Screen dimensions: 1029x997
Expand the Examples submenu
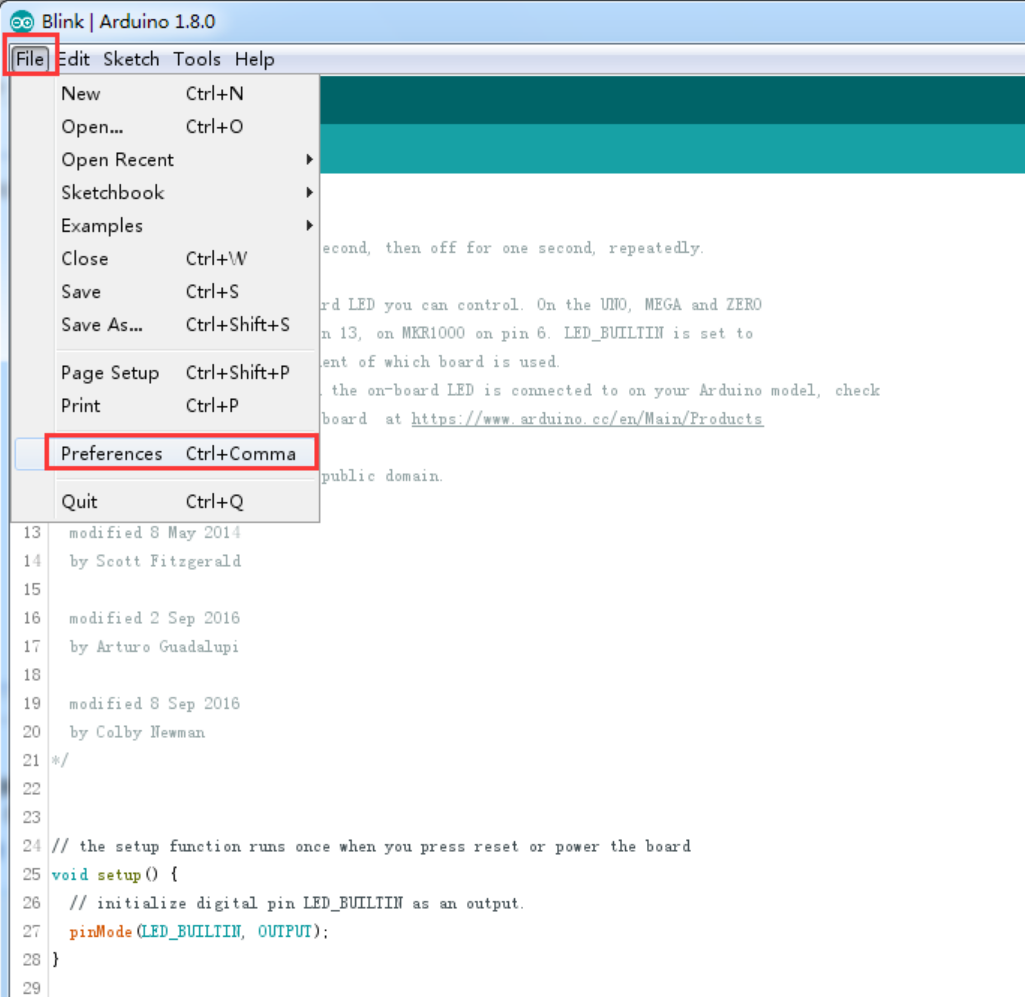pyautogui.click(x=165, y=226)
